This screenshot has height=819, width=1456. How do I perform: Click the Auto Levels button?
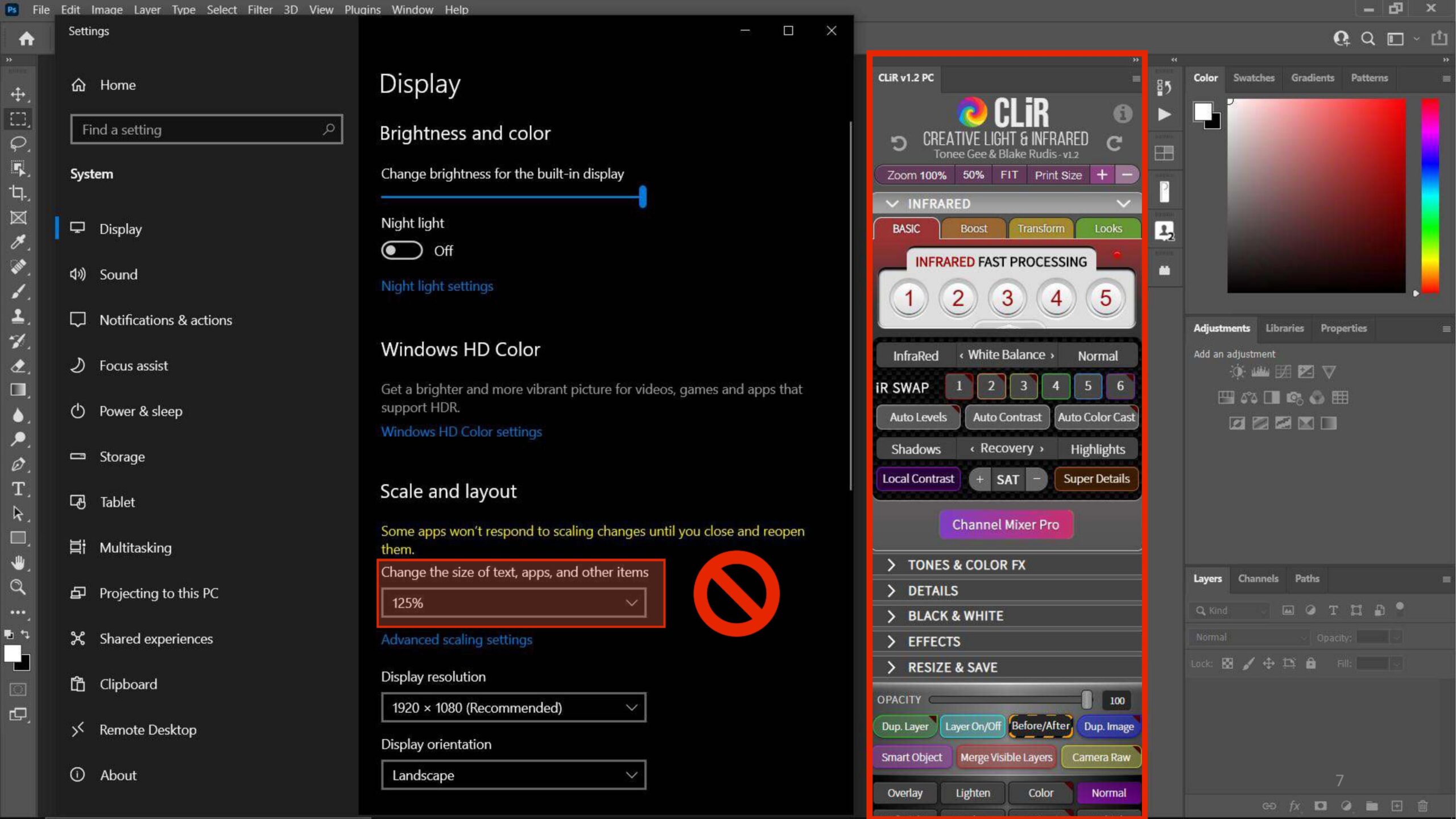[918, 417]
